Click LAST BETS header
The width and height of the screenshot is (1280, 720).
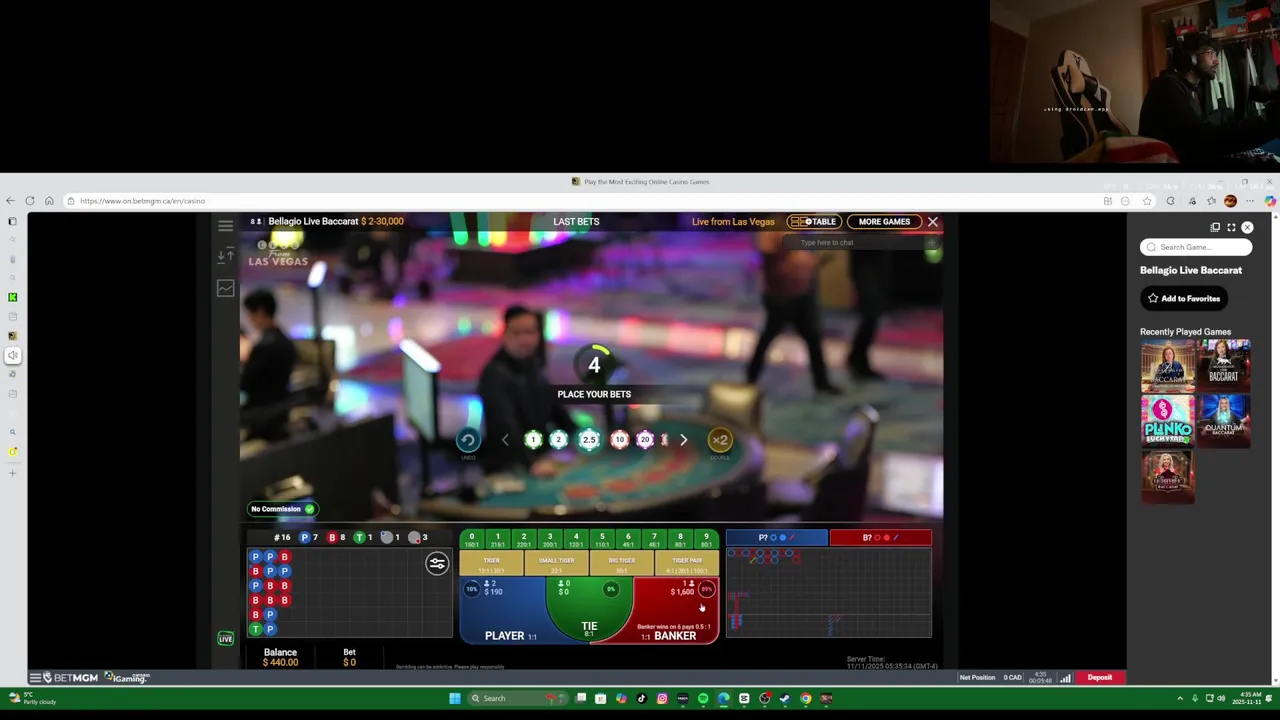pyautogui.click(x=576, y=222)
